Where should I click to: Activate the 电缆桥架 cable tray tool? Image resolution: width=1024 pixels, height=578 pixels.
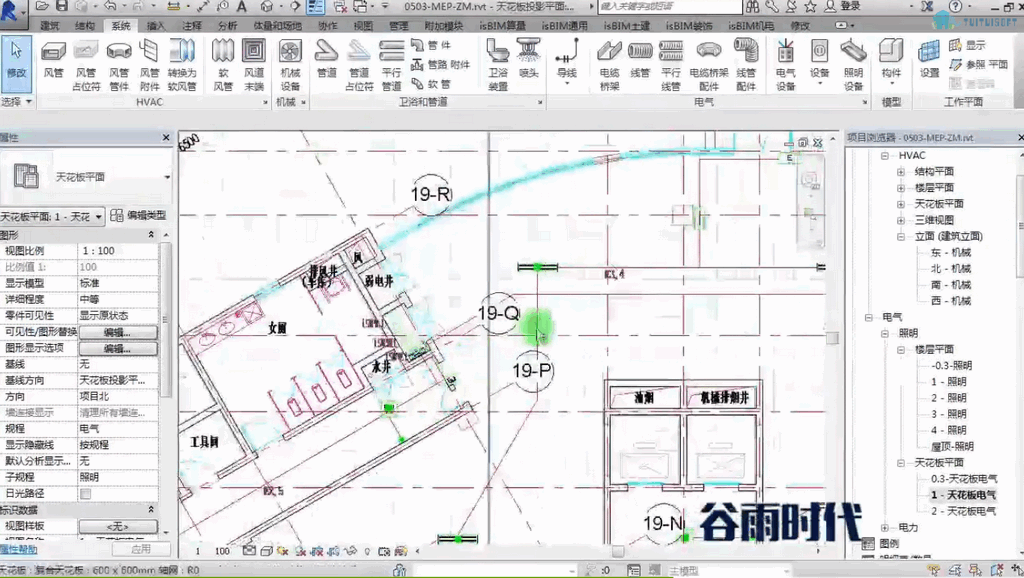(x=609, y=65)
